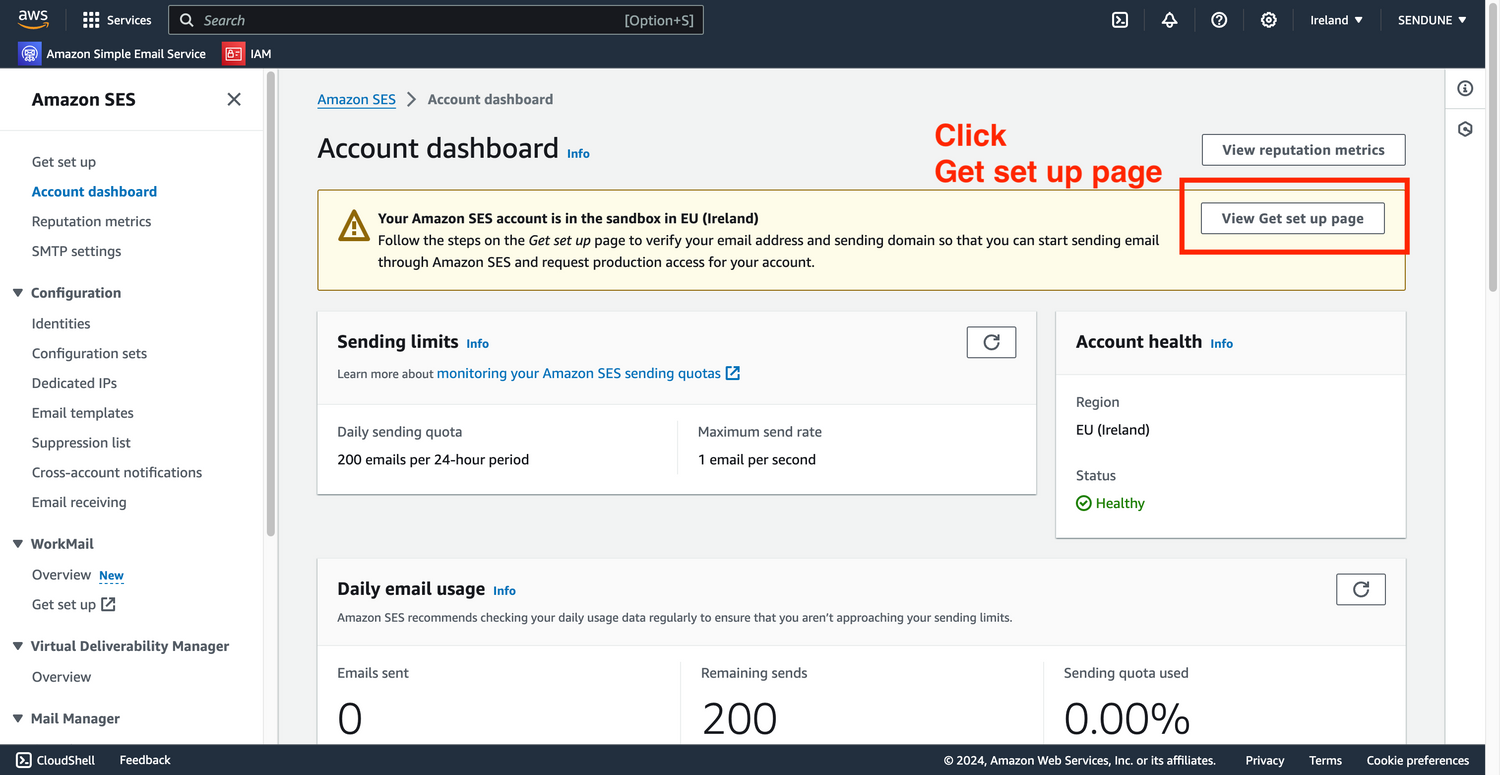This screenshot has height=775, width=1500.
Task: Open the SENDUNE account dropdown
Action: tap(1432, 20)
